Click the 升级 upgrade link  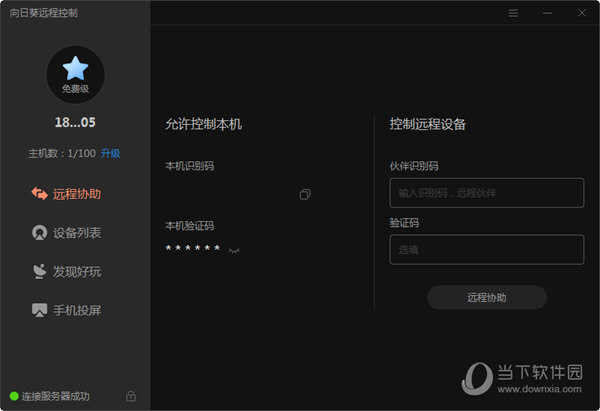point(110,153)
